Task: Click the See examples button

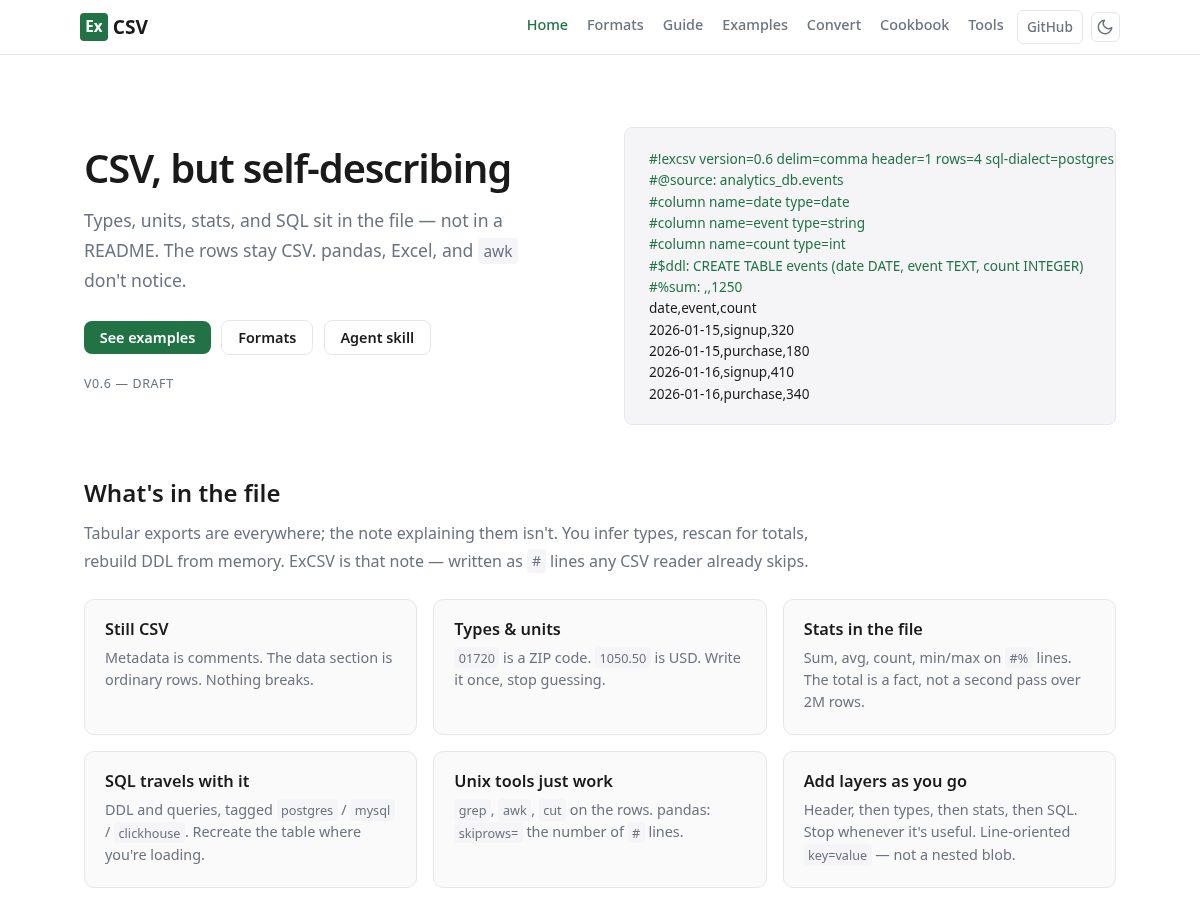Action: point(147,337)
